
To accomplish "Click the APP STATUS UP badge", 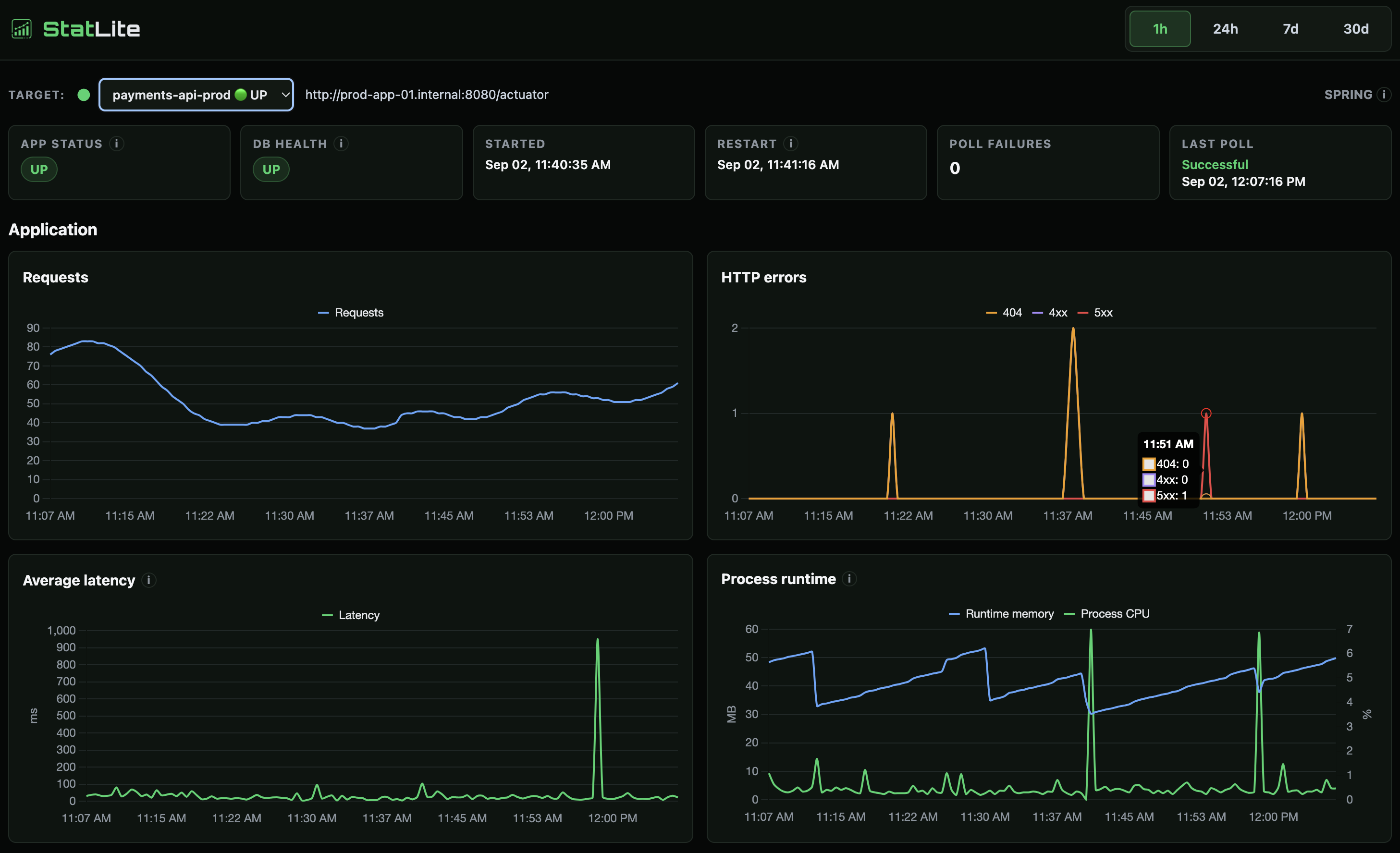I will (38, 169).
